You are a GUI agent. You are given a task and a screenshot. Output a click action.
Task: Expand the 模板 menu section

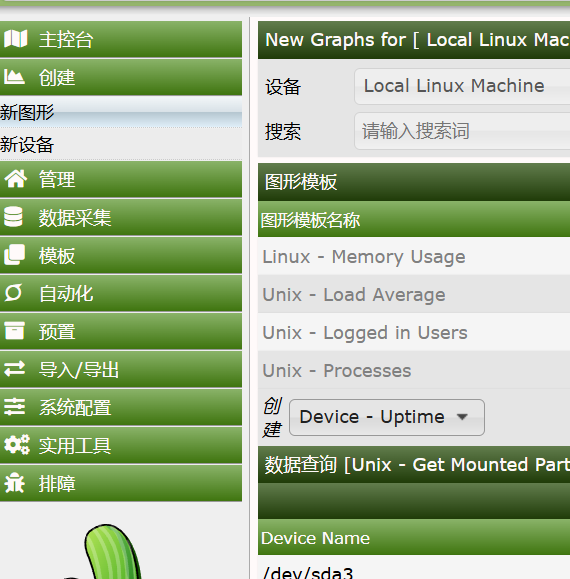click(121, 256)
